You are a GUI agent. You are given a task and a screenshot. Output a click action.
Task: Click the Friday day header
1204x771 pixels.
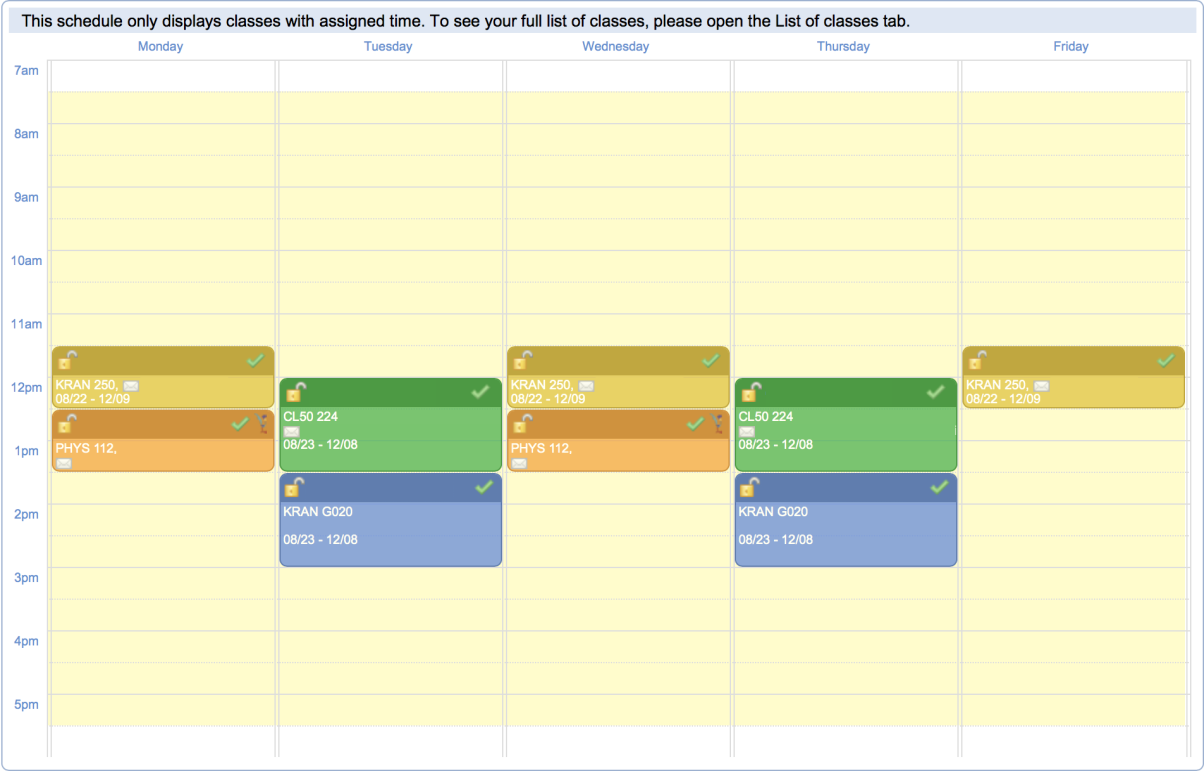1070,46
